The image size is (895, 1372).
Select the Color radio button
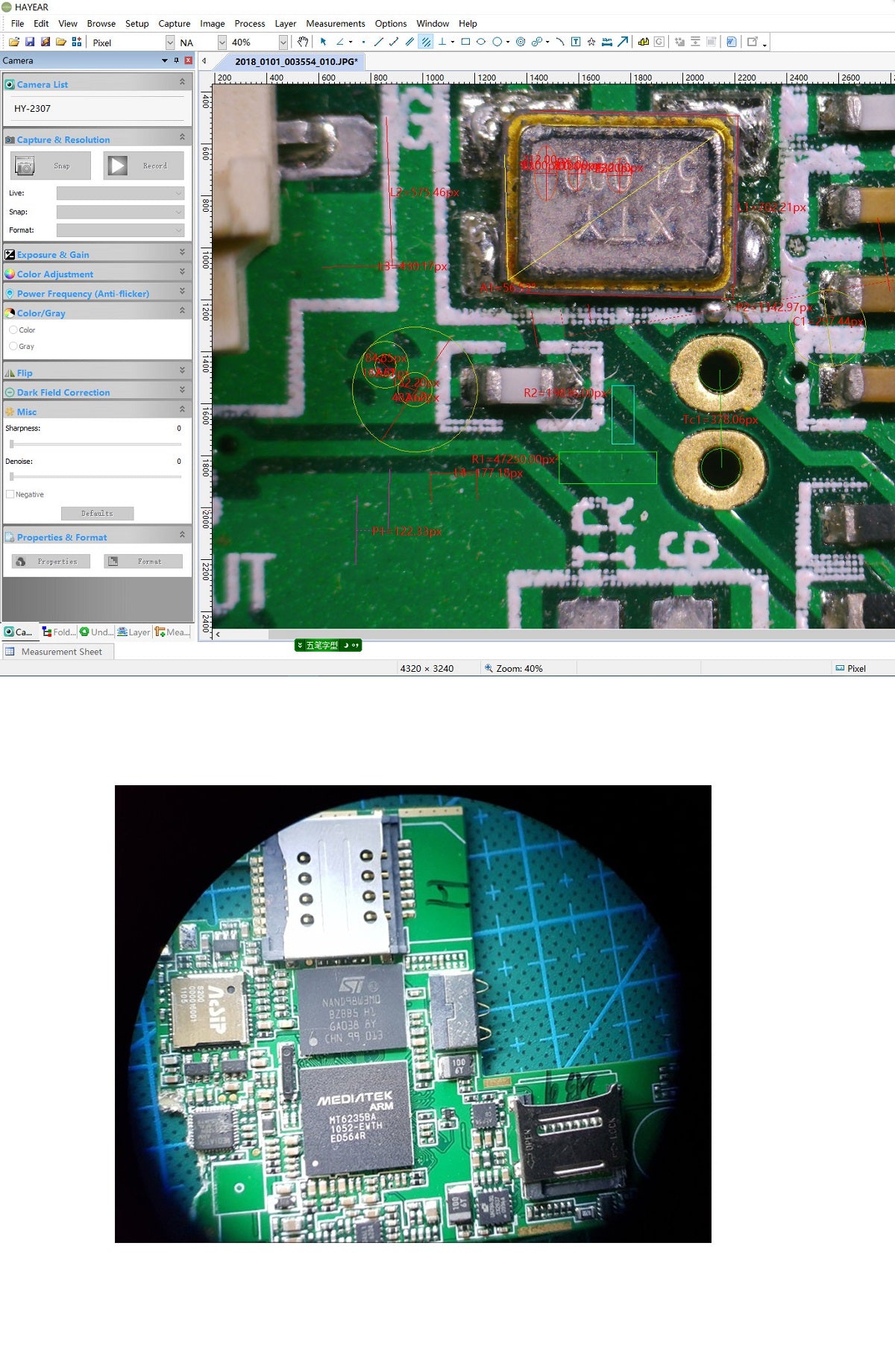coord(13,330)
